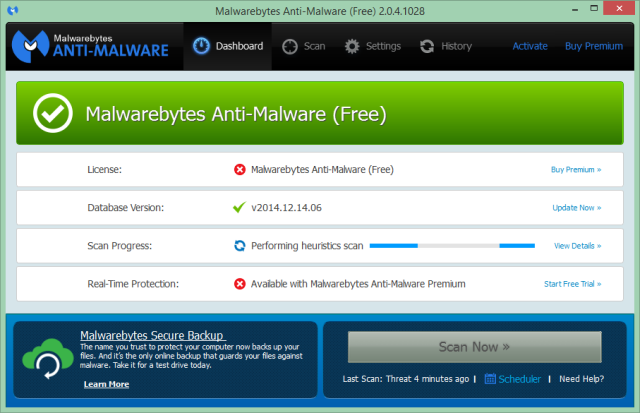
Task: Open the Scheduler link
Action: click(519, 379)
